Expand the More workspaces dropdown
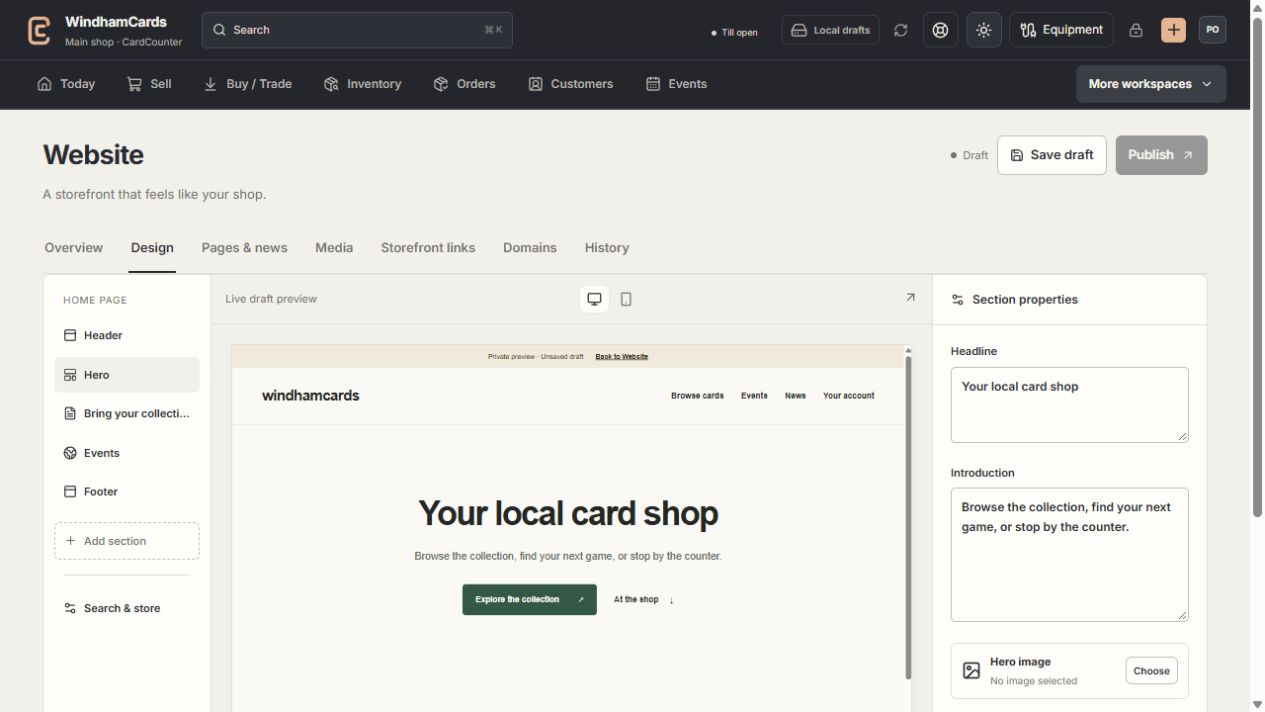Screen dimensions: 1265x712 point(1151,84)
